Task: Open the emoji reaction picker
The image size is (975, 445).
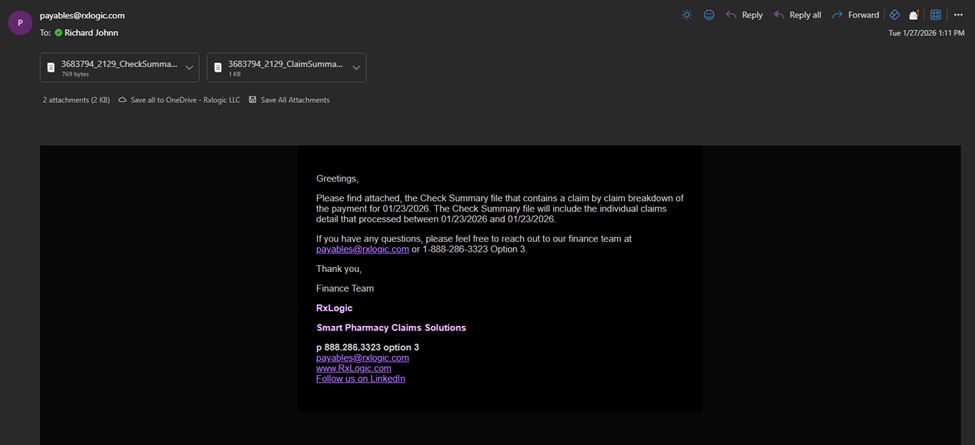Action: coord(709,15)
